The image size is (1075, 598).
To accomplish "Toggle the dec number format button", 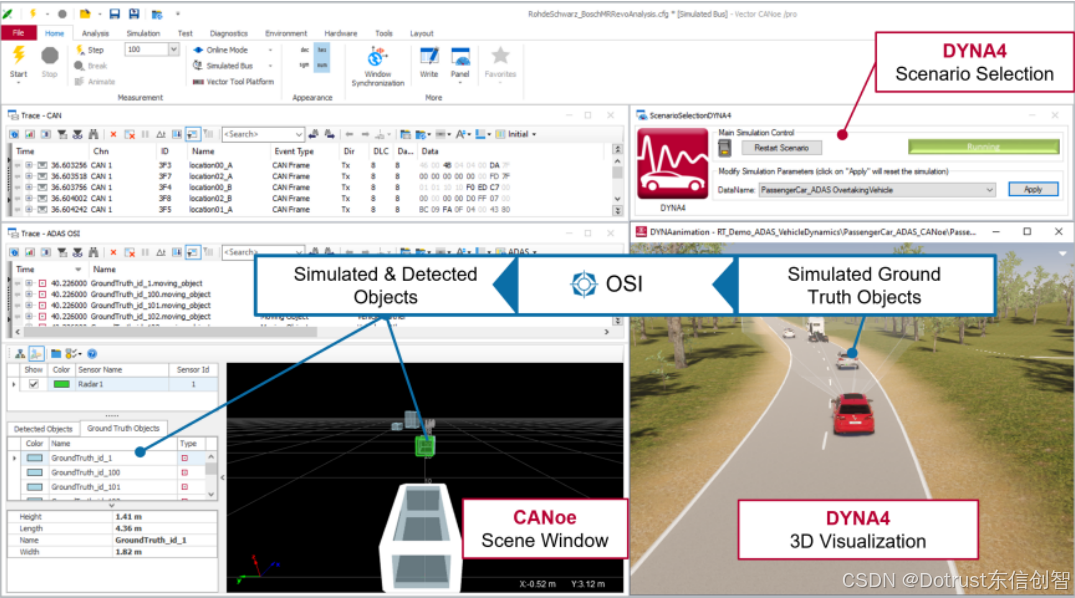I will pos(304,50).
